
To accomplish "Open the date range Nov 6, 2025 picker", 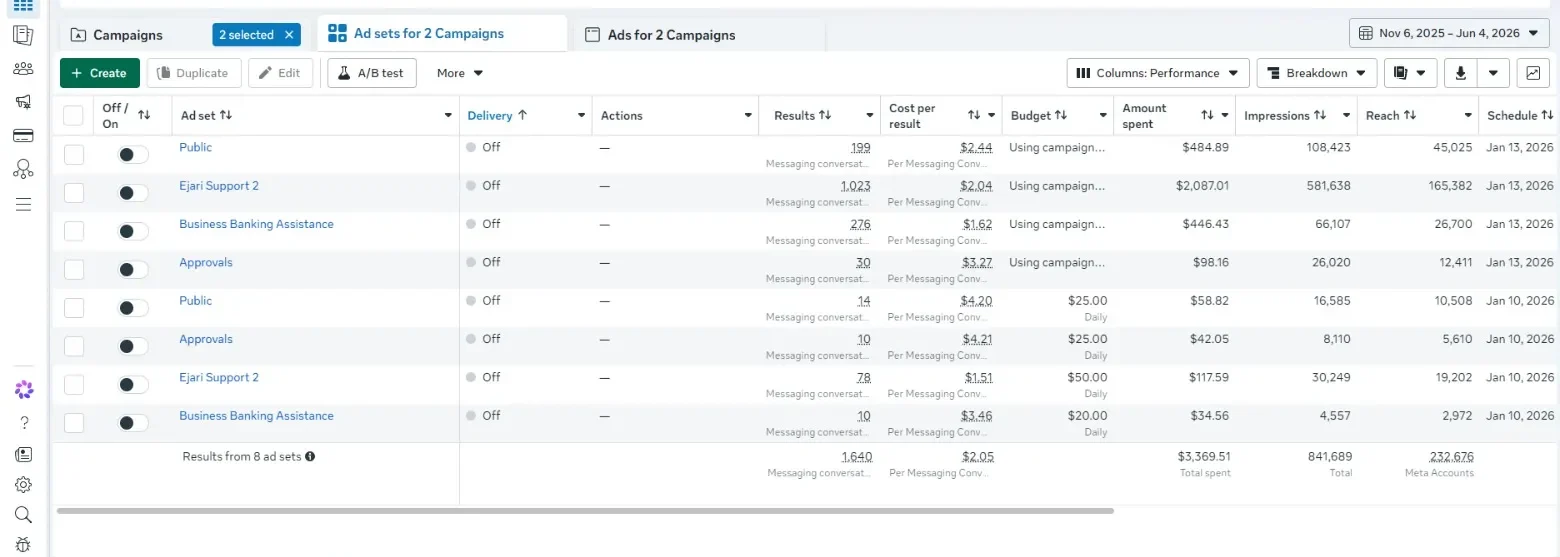I will 1449,33.
